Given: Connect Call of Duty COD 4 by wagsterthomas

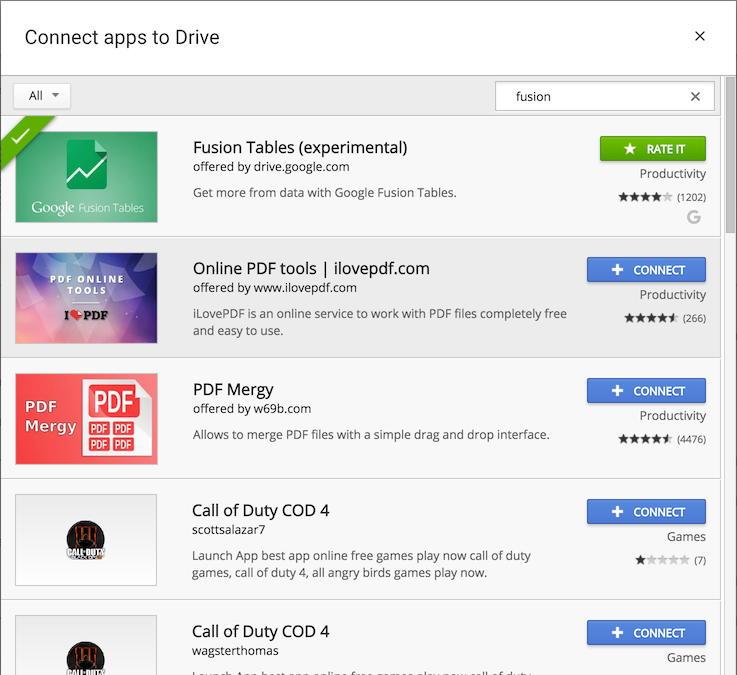Looking at the screenshot, I should tap(646, 633).
